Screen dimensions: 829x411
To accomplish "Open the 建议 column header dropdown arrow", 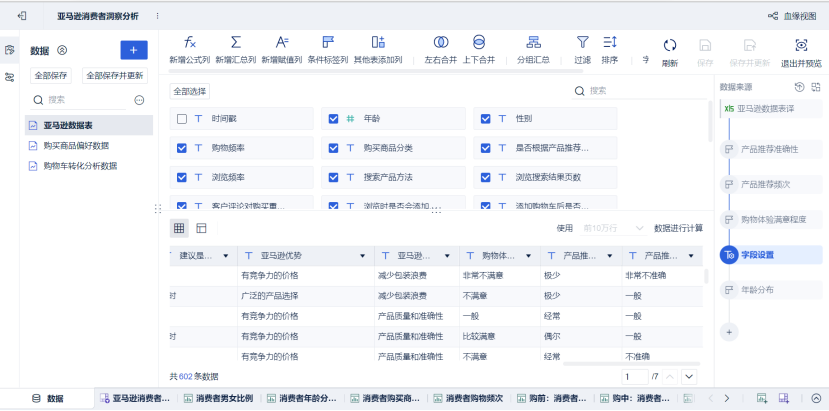I will (x=226, y=256).
